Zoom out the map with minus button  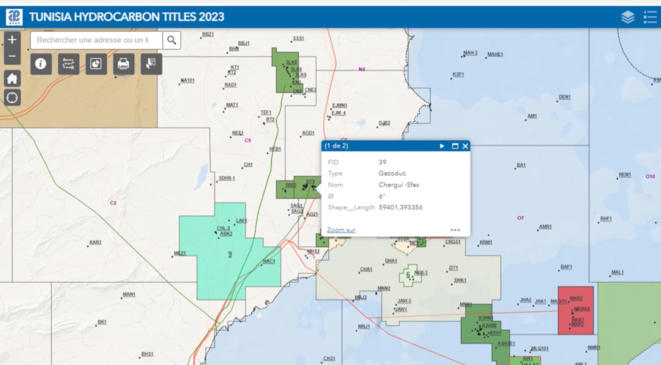pos(12,56)
